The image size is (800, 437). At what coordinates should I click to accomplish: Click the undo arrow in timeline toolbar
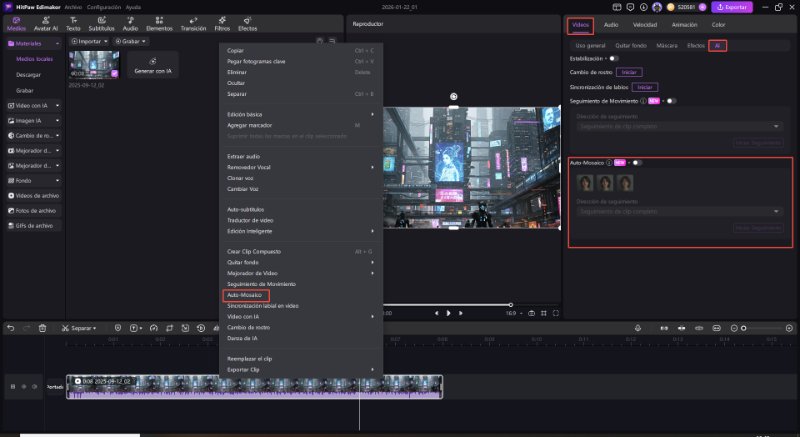click(11, 327)
